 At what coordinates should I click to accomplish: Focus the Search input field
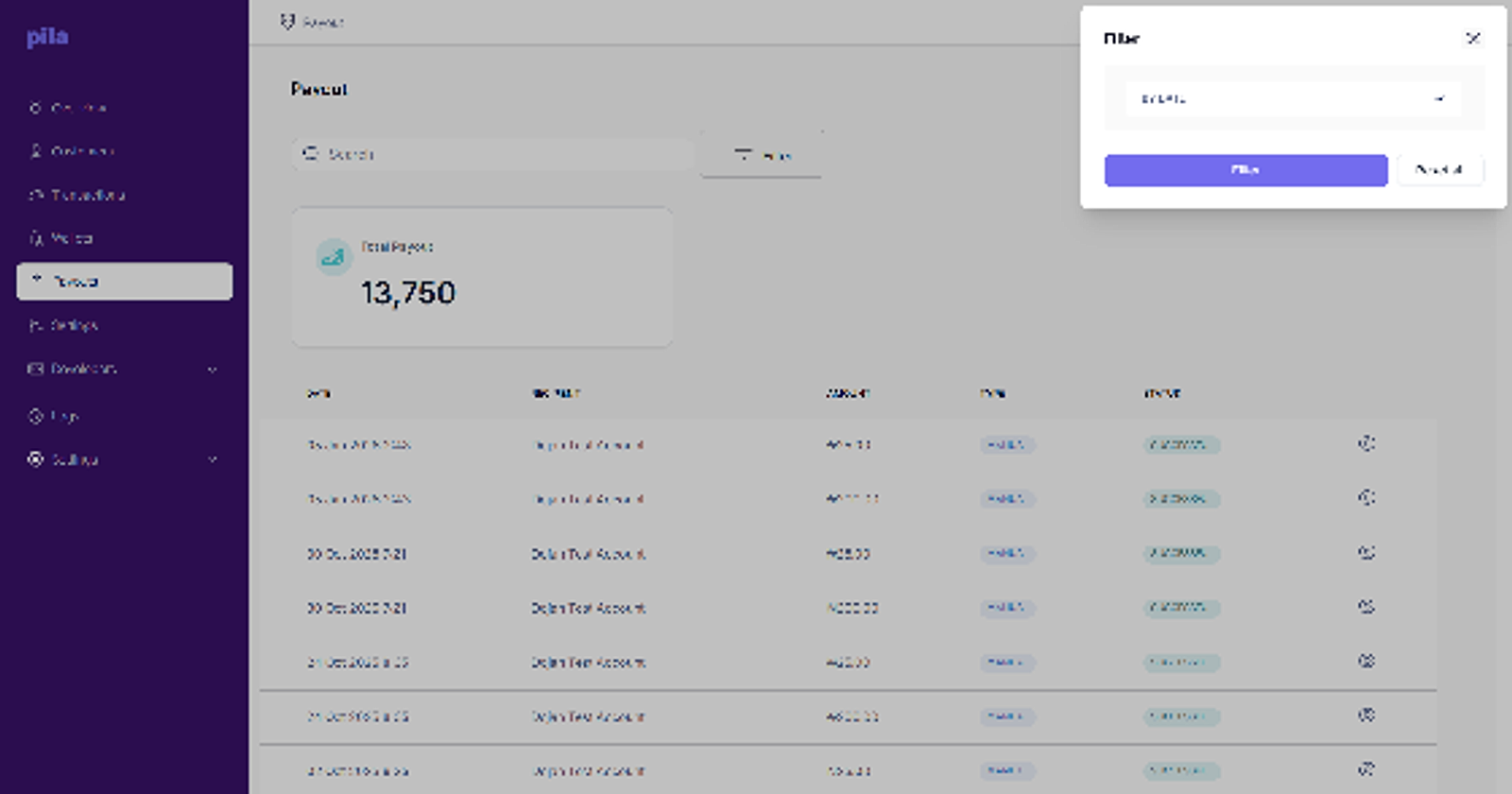[x=492, y=153]
